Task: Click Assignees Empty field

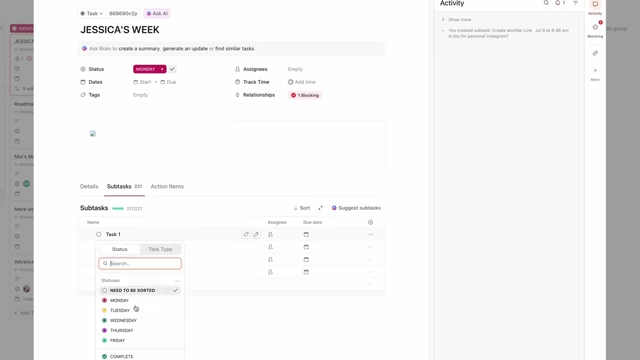Action: click(295, 69)
